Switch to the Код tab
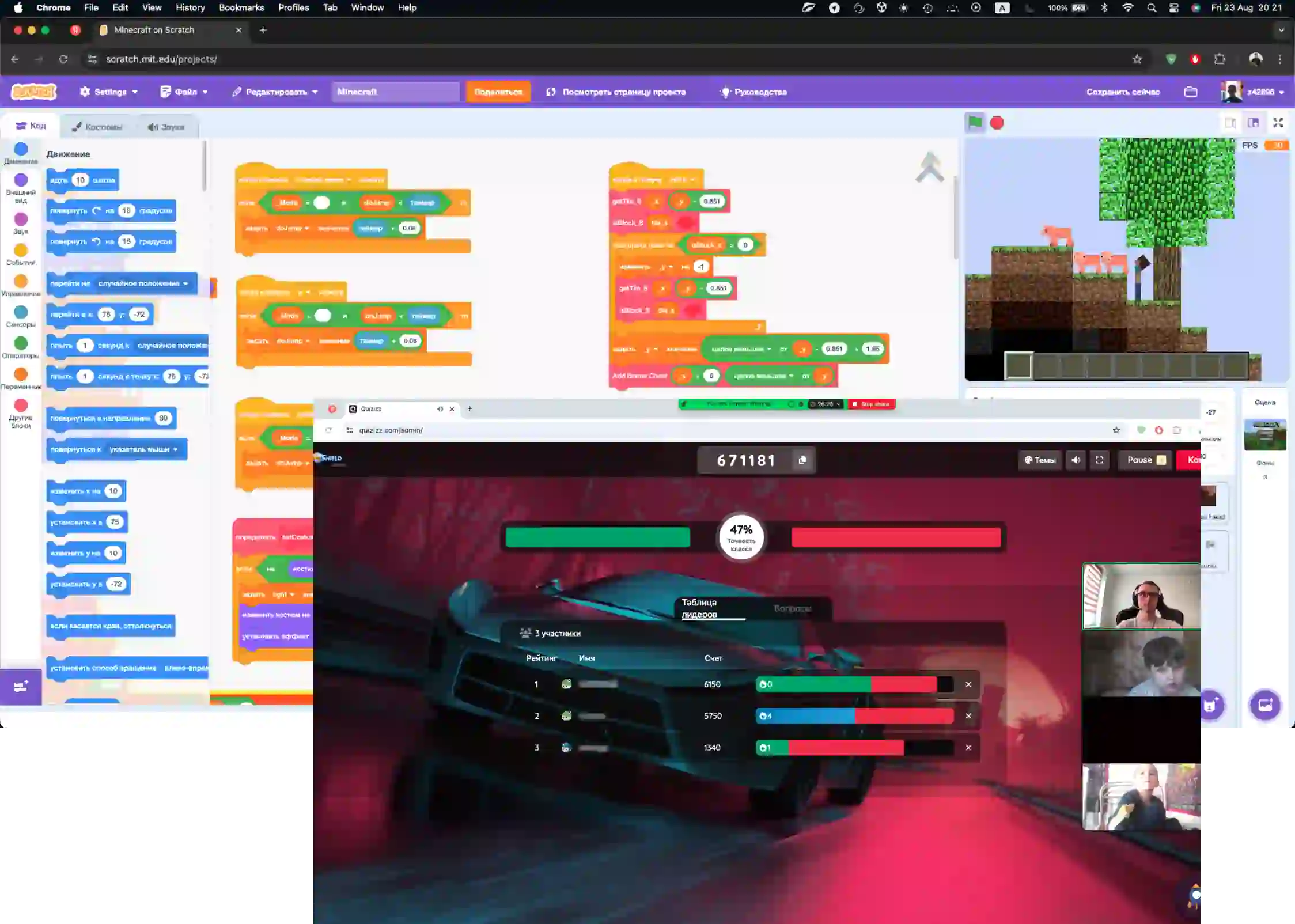1295x924 pixels. [31, 126]
